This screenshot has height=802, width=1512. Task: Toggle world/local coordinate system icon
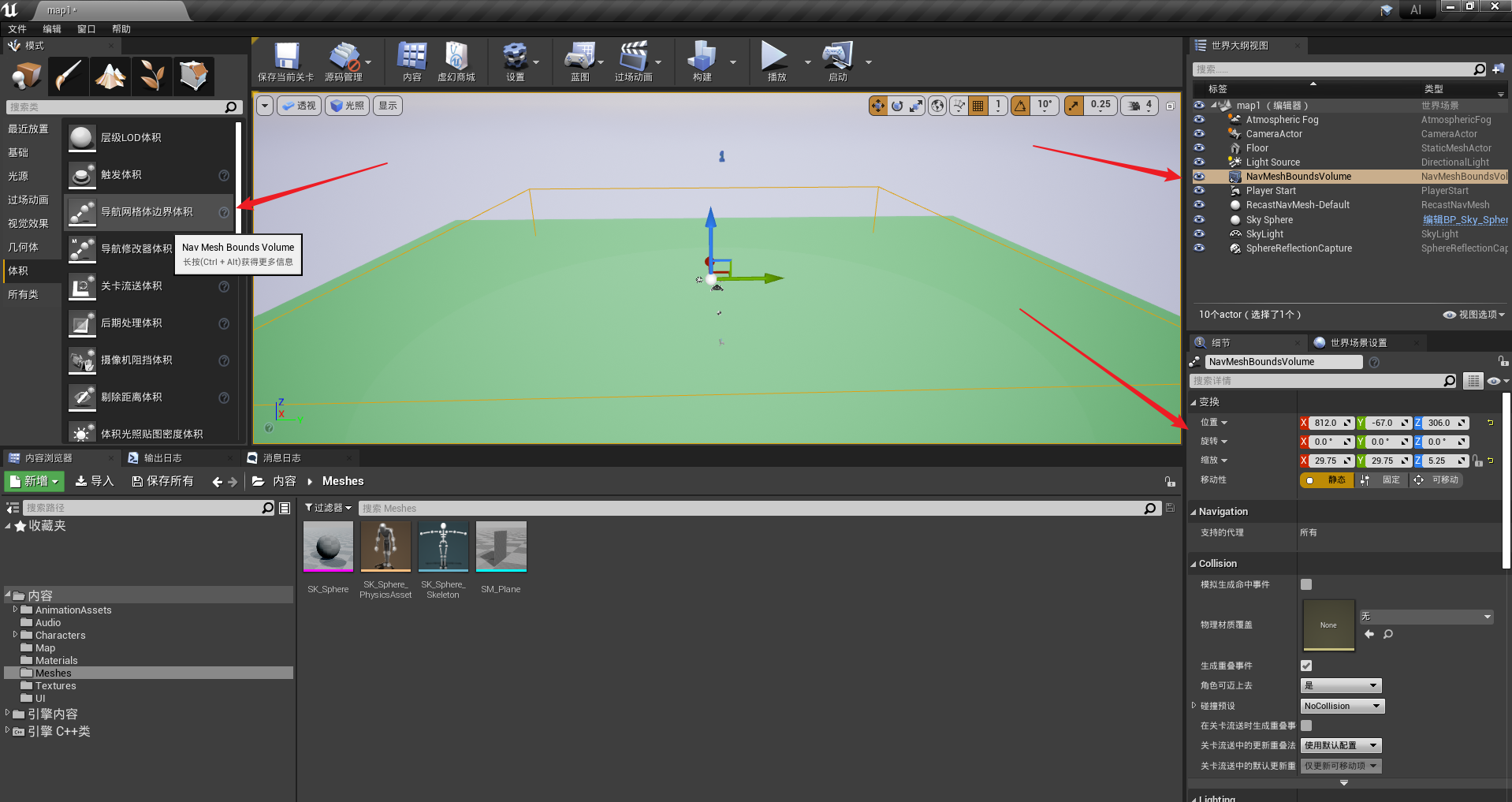click(x=937, y=106)
